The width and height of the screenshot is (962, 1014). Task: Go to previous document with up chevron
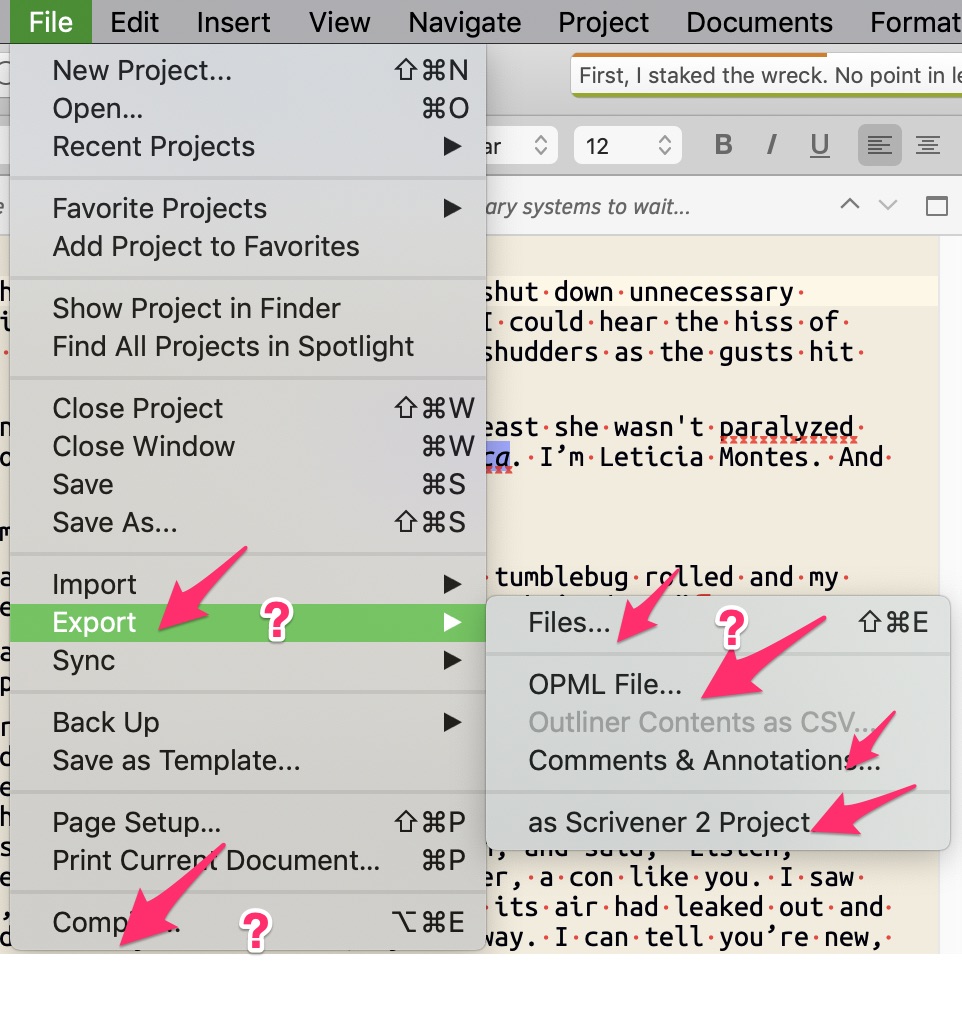click(x=850, y=205)
